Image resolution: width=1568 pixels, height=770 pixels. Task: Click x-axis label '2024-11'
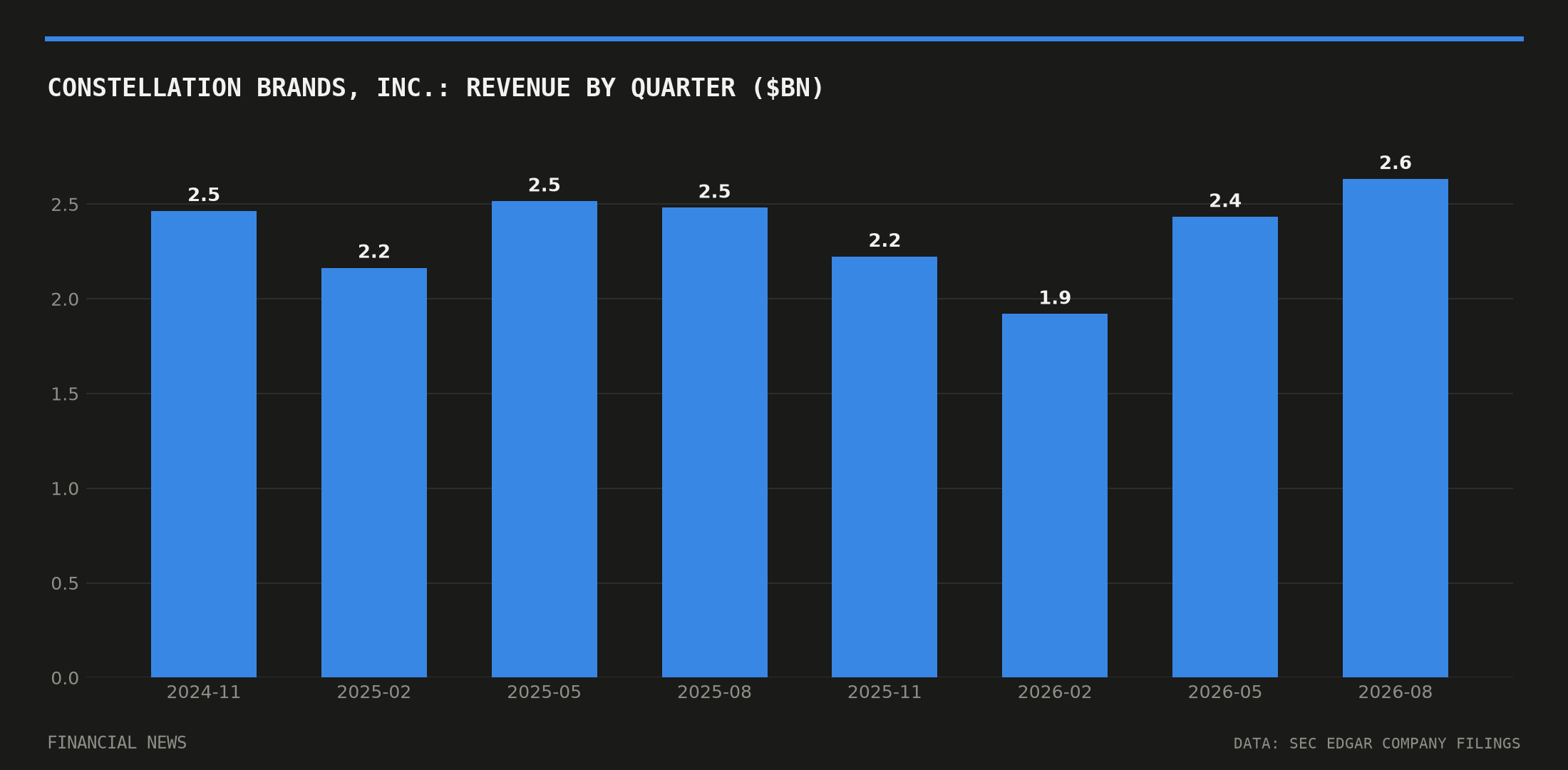tap(204, 692)
